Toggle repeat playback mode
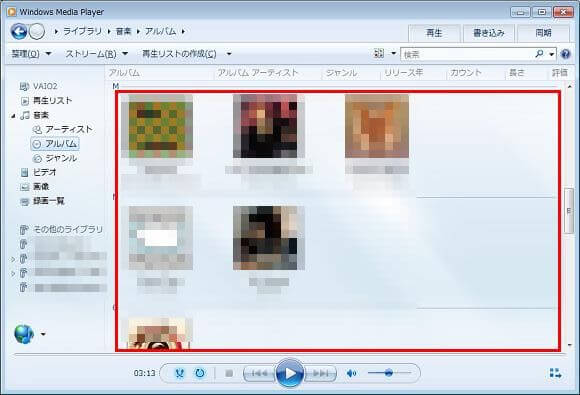The height and width of the screenshot is (395, 580). (200, 373)
